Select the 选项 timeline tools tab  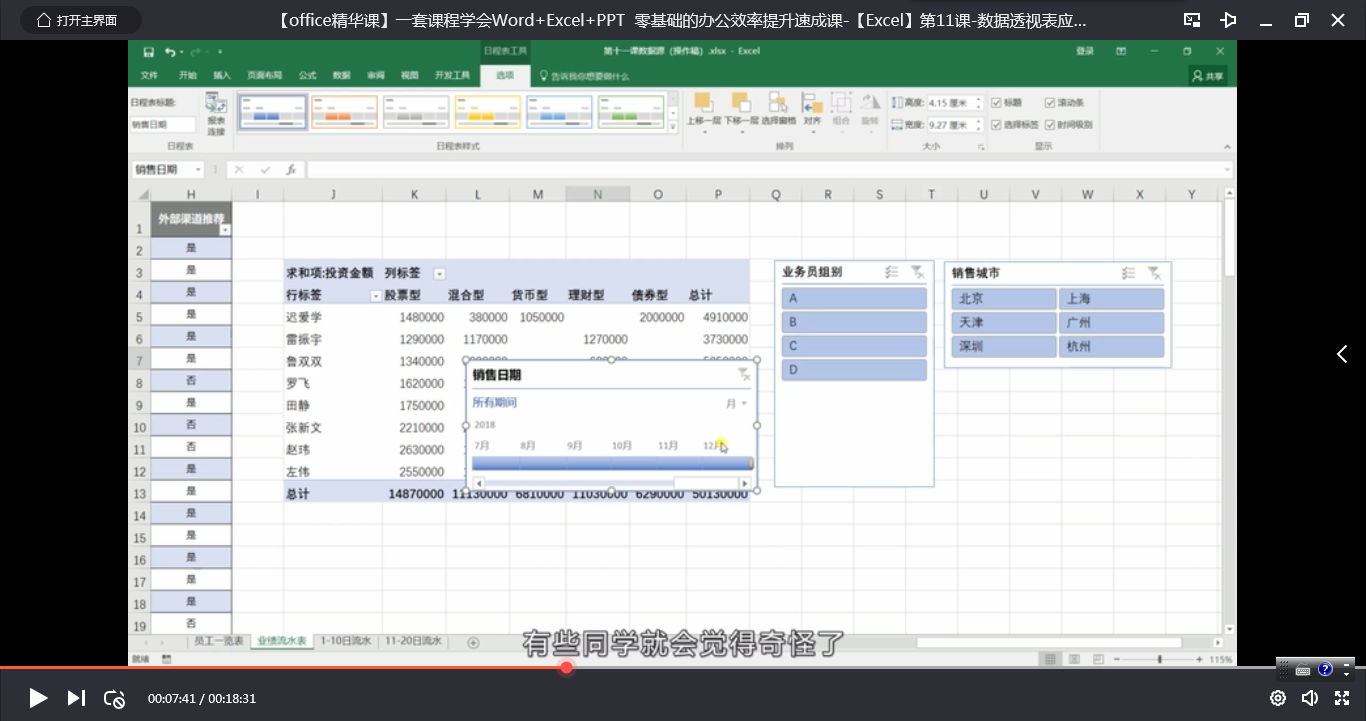pos(505,75)
